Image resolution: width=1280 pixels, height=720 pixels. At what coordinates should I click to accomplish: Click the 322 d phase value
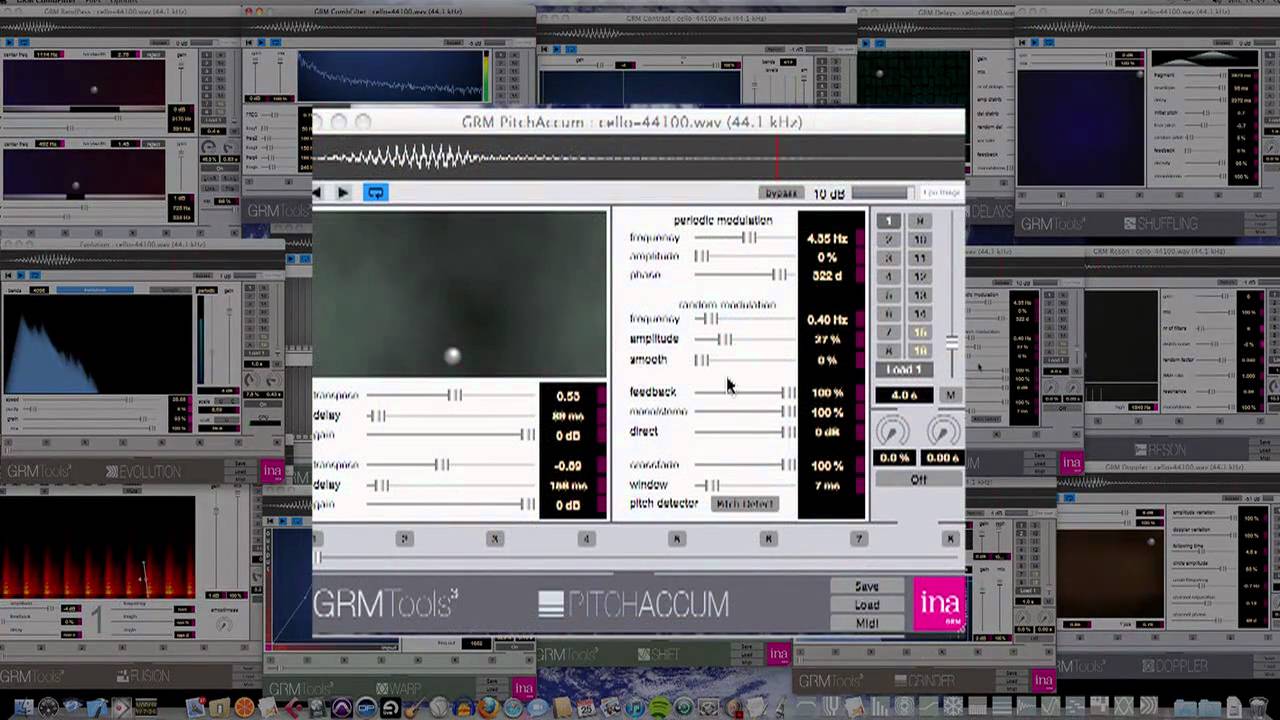(x=827, y=276)
